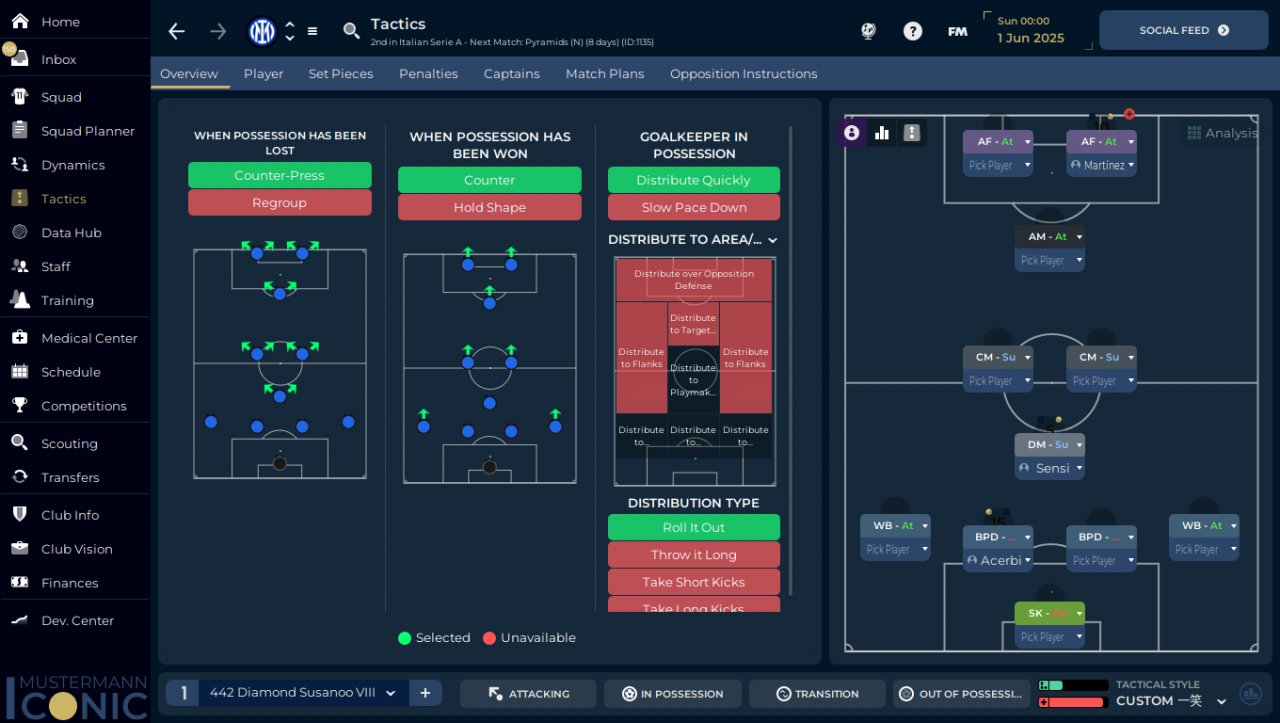Open Finances in the sidebar
The width and height of the screenshot is (1280, 723).
[75, 583]
